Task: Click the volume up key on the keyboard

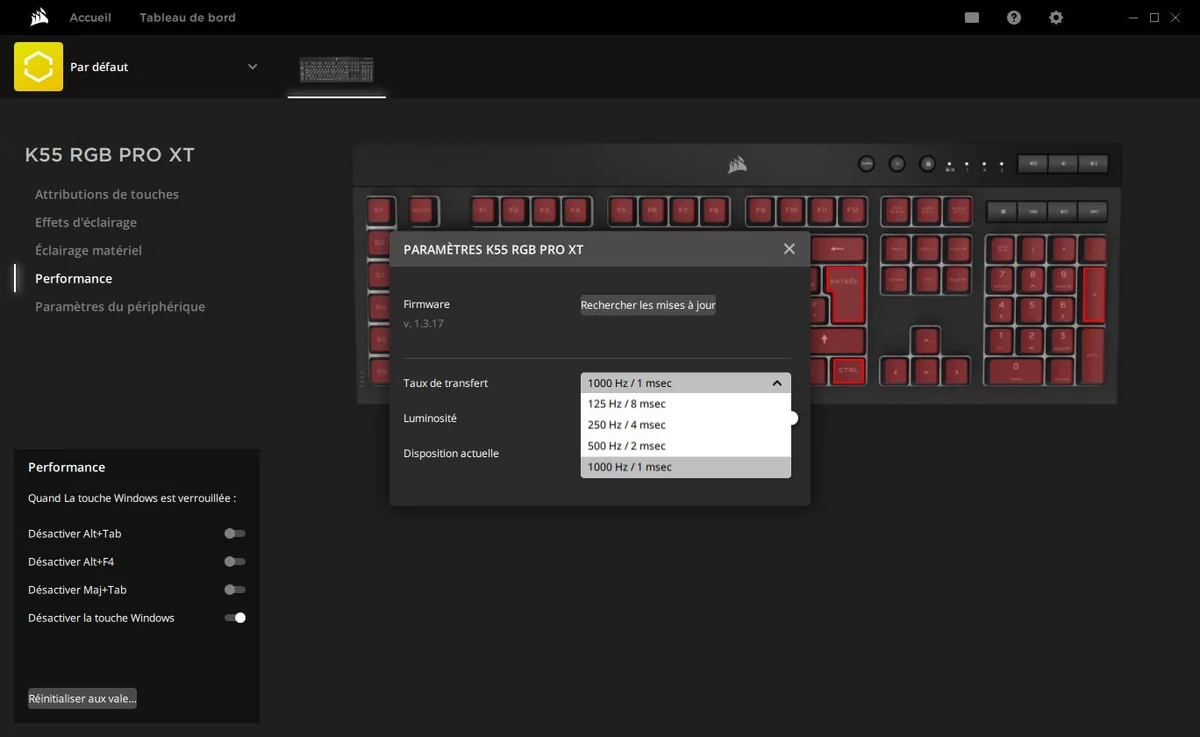Action: point(1093,163)
